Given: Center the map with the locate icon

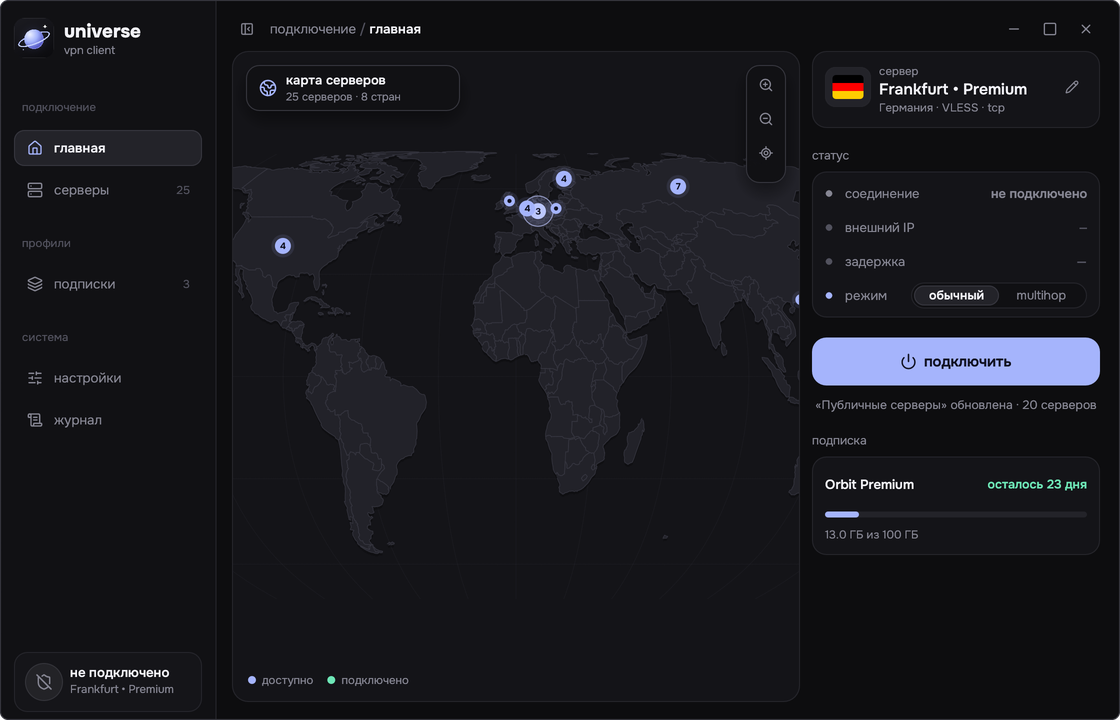Looking at the screenshot, I should point(766,153).
